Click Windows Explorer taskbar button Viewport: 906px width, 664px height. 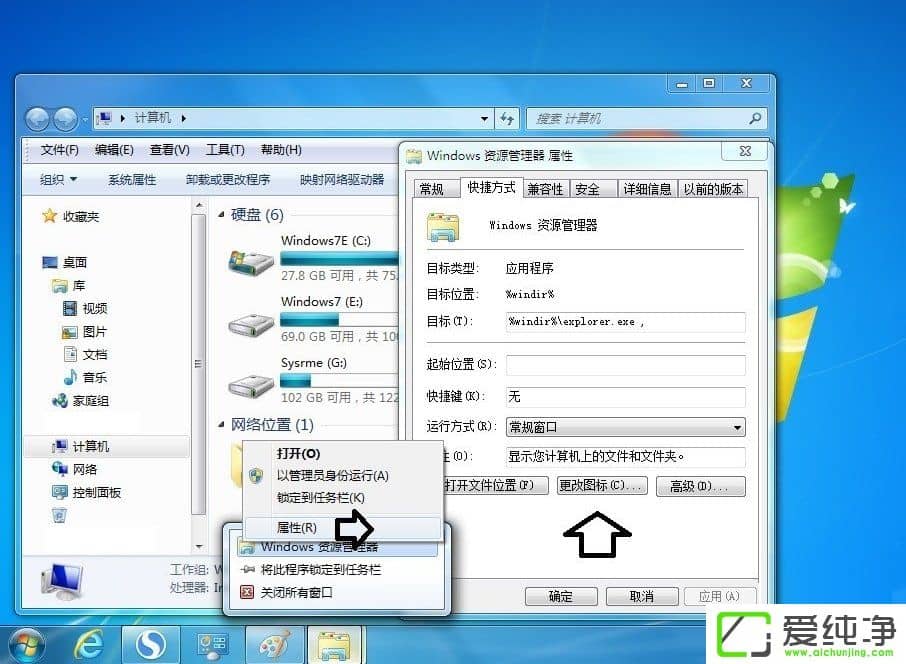334,645
